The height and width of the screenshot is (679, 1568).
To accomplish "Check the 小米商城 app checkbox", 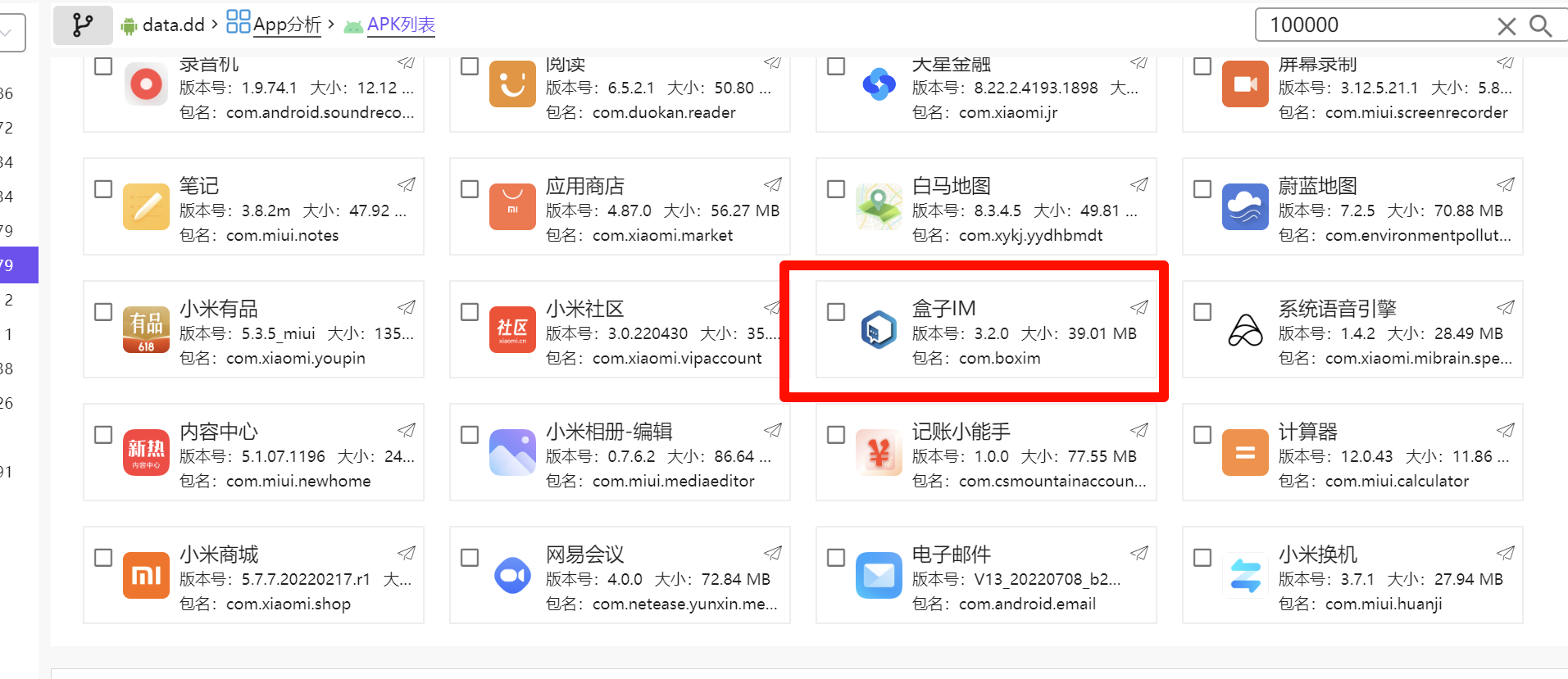I will 103,558.
